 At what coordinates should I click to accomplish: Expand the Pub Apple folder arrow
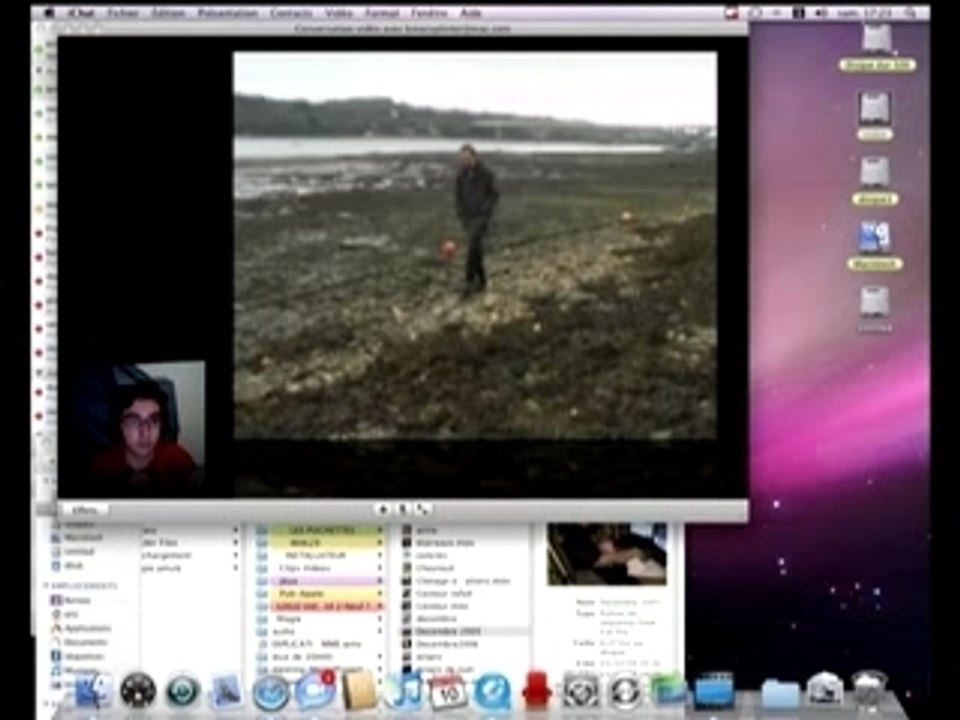pyautogui.click(x=380, y=593)
